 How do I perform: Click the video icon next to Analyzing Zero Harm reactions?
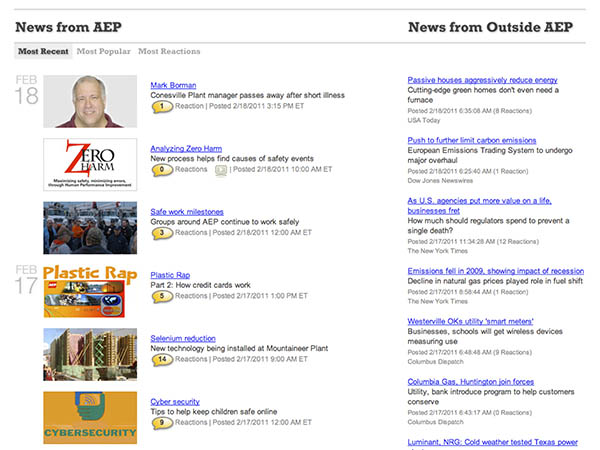(221, 170)
